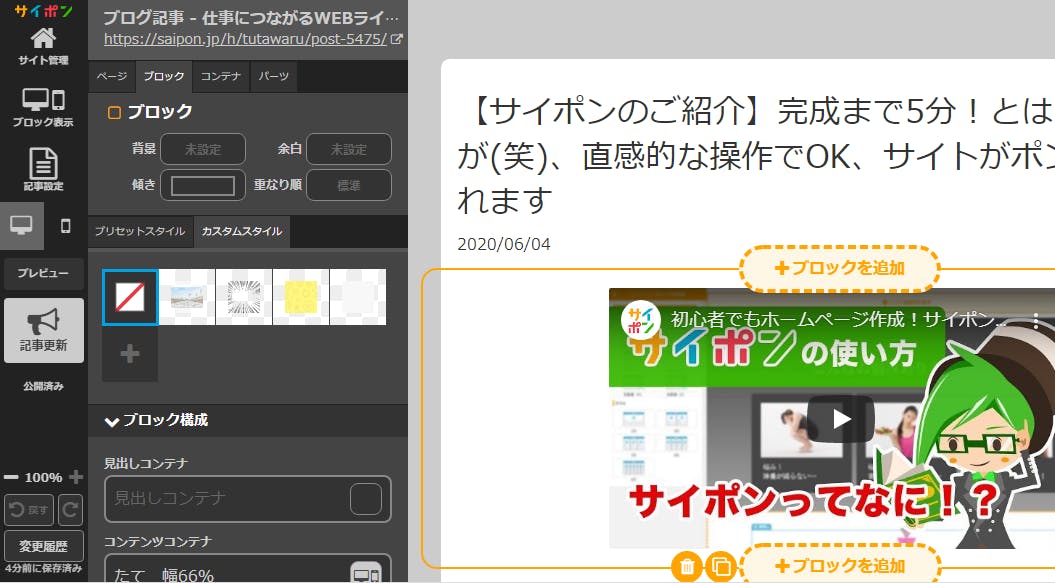
Task: Open the 重なり順 dropdown
Action: coord(348,185)
